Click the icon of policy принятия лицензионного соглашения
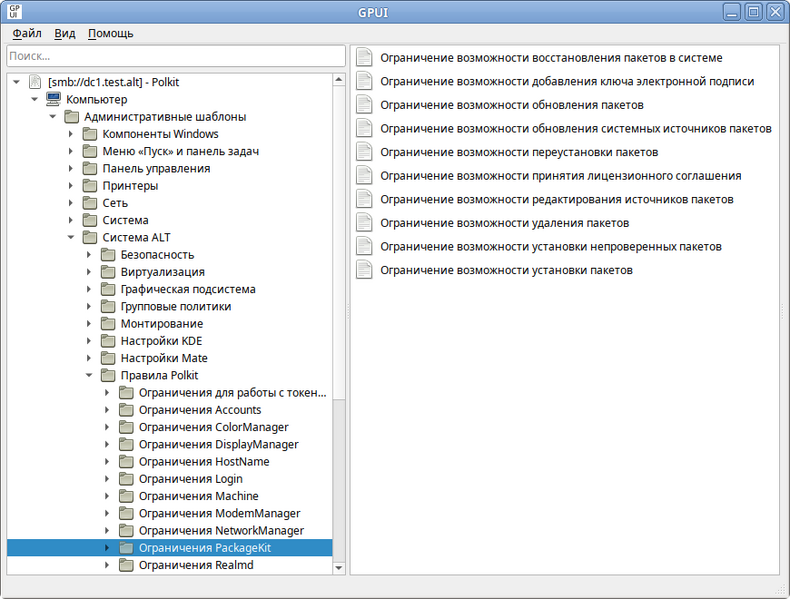The height and width of the screenshot is (599, 790). [364, 176]
